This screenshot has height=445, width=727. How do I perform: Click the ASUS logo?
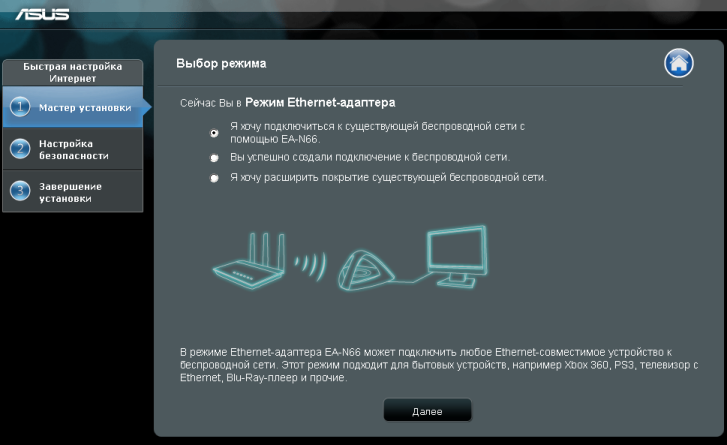[x=42, y=15]
